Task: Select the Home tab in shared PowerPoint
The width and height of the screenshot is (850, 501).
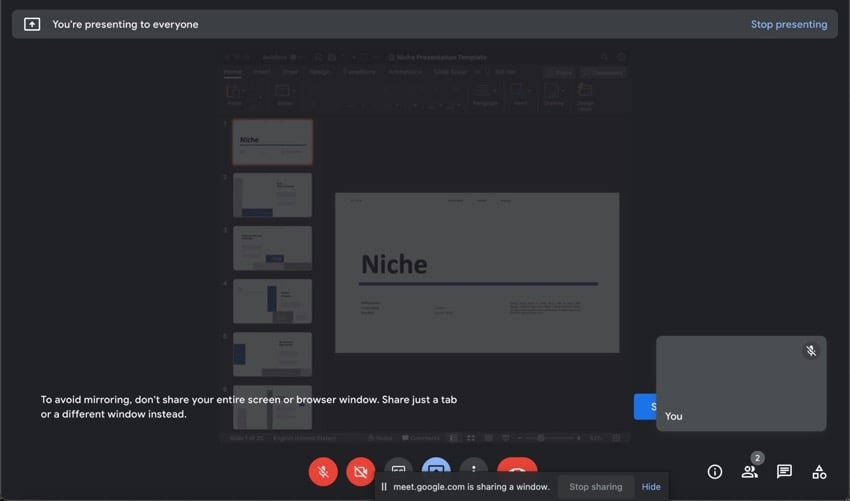Action: (x=232, y=72)
